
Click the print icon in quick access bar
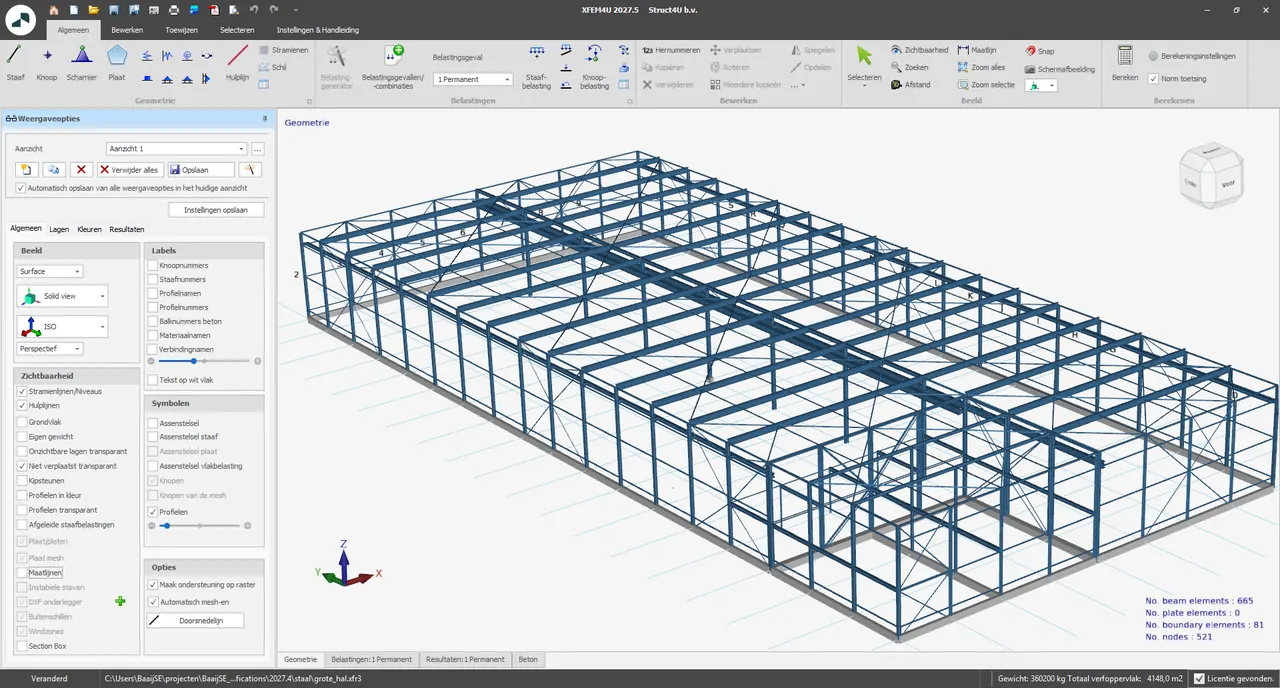174,9
